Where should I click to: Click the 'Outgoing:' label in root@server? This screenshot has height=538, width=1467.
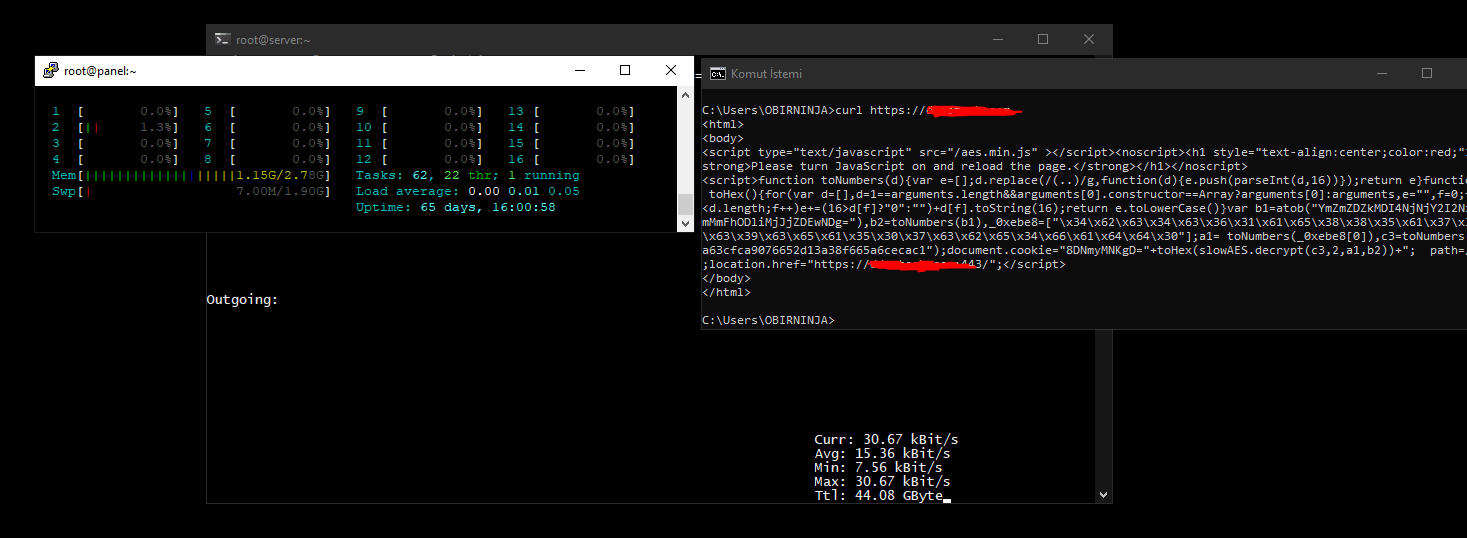click(x=242, y=300)
